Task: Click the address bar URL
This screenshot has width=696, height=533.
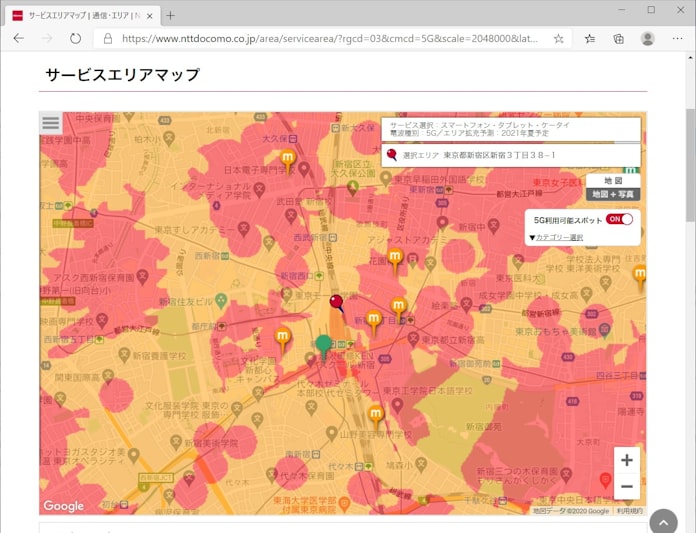Action: [x=329, y=39]
